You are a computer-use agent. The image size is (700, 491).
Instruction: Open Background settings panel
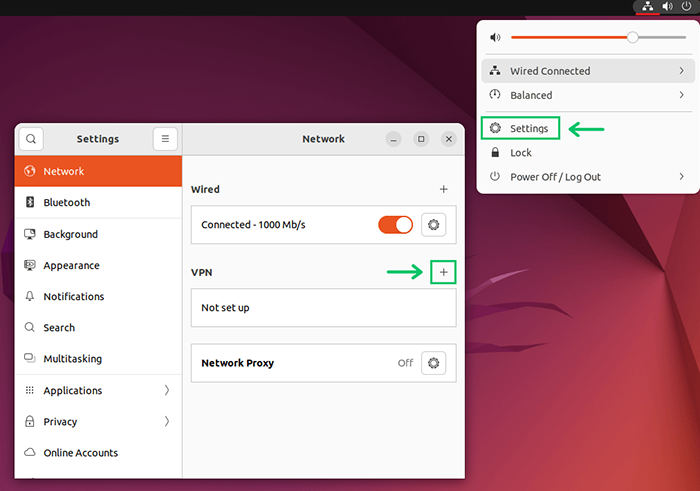[x=98, y=234]
